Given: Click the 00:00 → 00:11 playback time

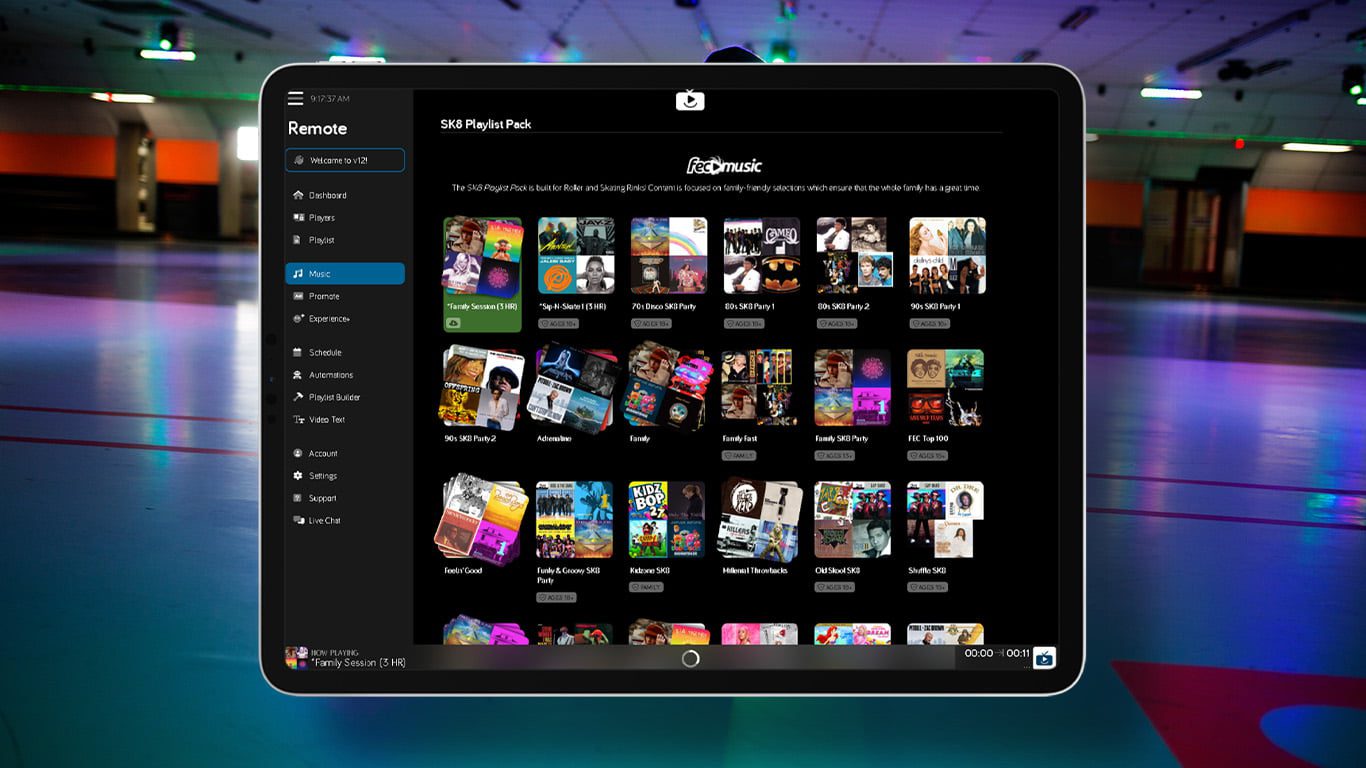Looking at the screenshot, I should (997, 653).
